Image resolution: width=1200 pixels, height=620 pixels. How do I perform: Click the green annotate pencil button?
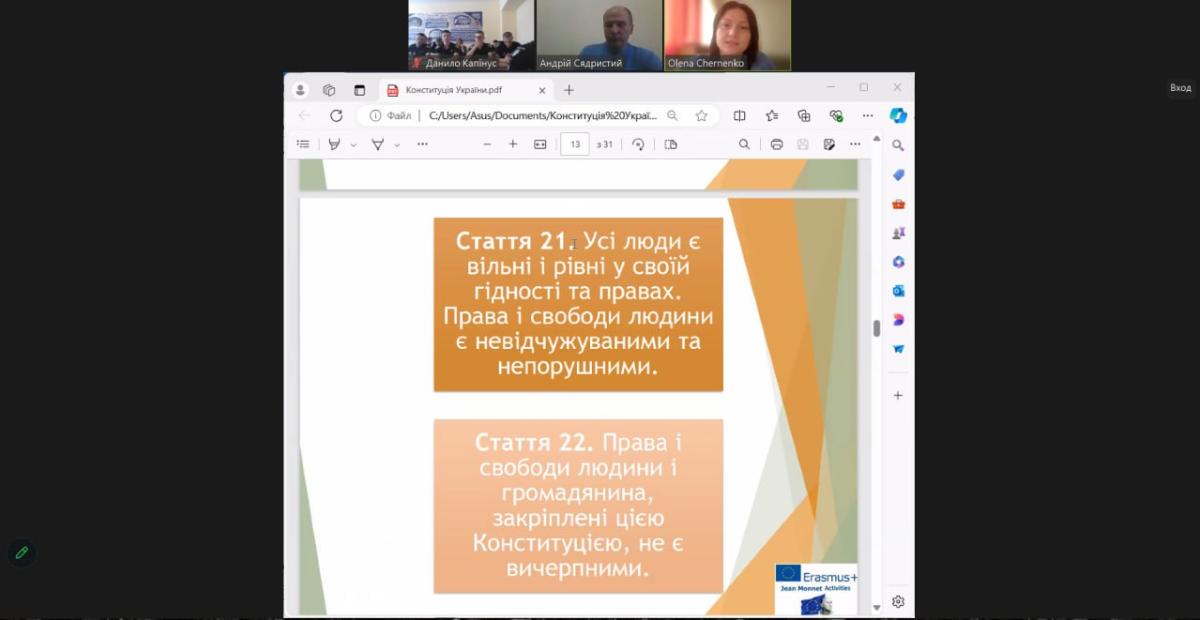(x=21, y=552)
